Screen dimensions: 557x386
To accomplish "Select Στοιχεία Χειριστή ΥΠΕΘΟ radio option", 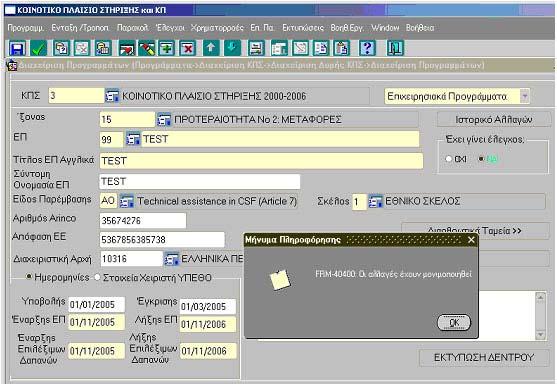I will click(x=97, y=278).
